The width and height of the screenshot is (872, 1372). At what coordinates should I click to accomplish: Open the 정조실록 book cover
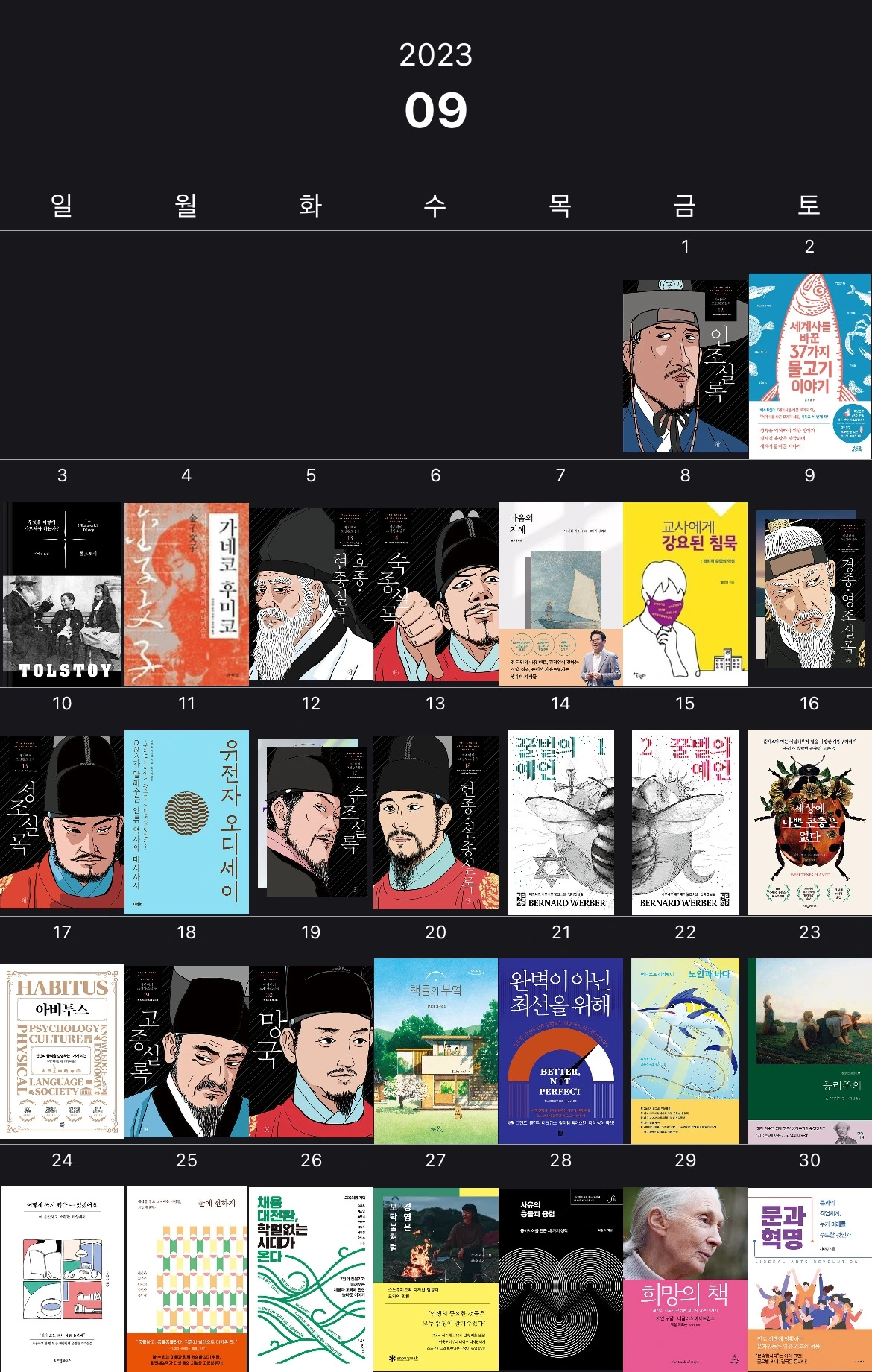tap(62, 823)
